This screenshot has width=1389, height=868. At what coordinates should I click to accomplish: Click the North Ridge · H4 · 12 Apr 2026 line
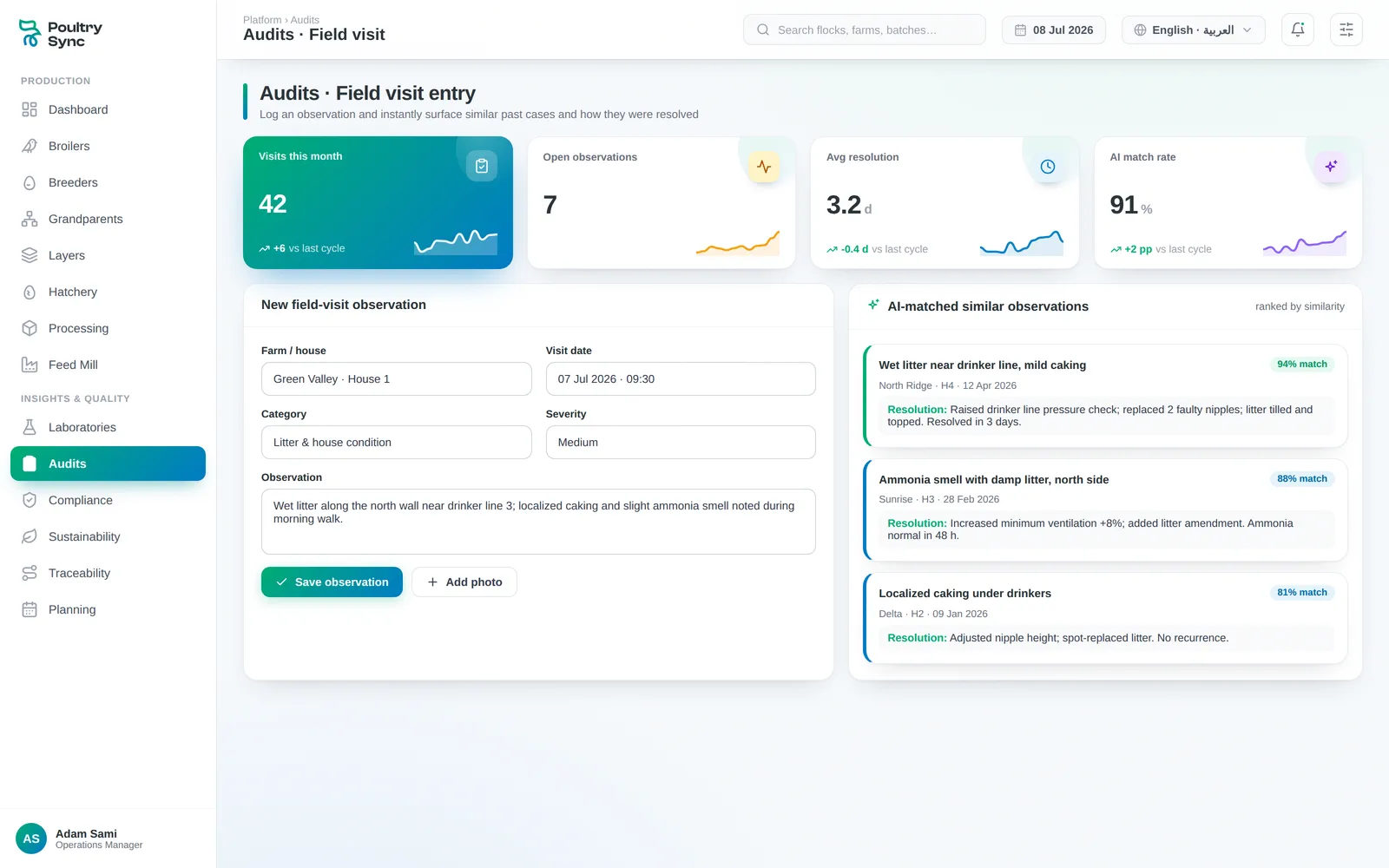(947, 385)
